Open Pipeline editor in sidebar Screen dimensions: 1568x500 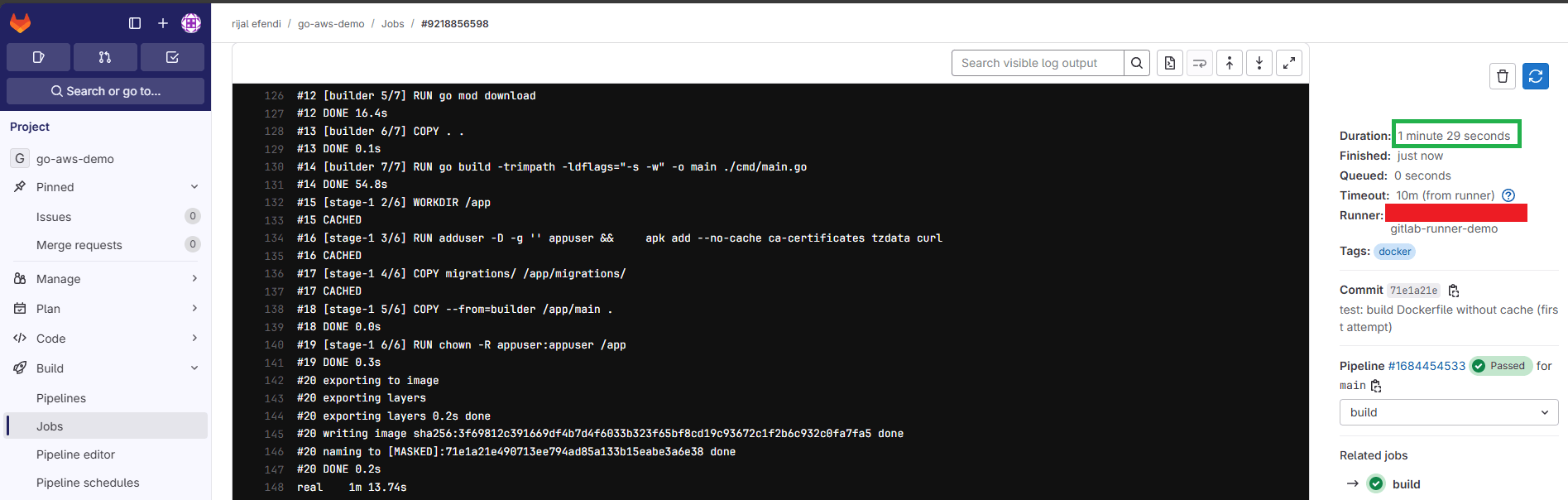(x=75, y=454)
